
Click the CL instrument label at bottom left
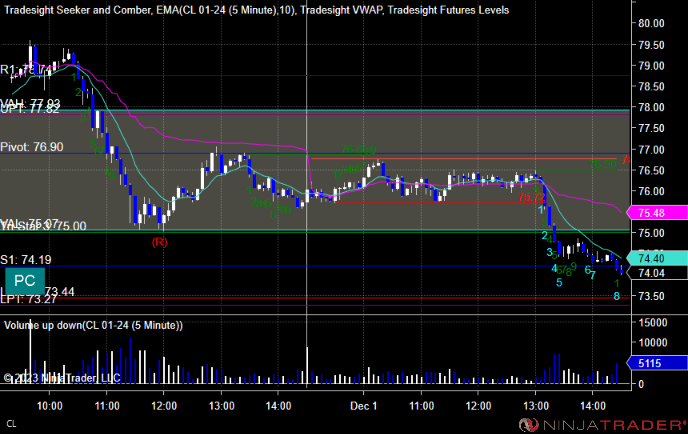point(11,424)
